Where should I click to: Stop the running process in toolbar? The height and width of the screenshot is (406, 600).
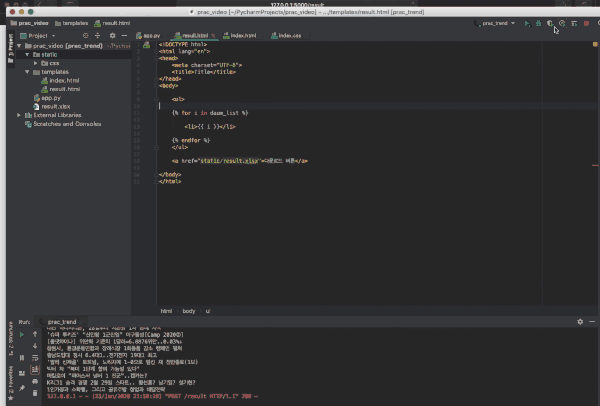(586, 22)
